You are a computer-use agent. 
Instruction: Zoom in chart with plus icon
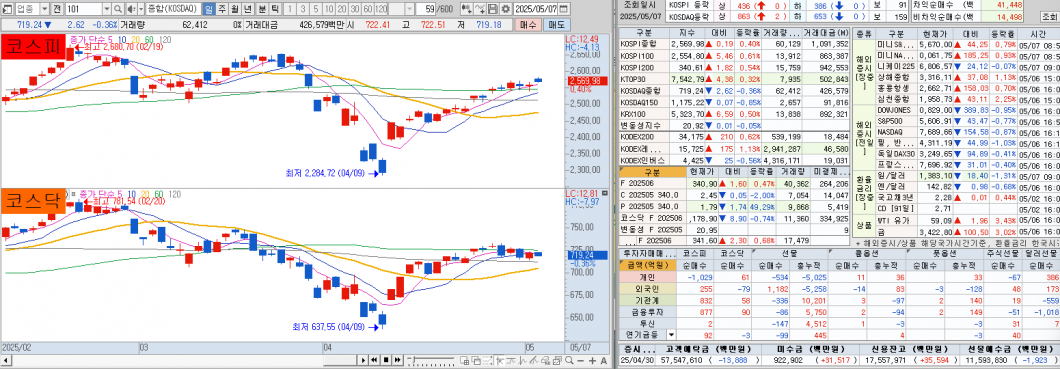[593, 360]
